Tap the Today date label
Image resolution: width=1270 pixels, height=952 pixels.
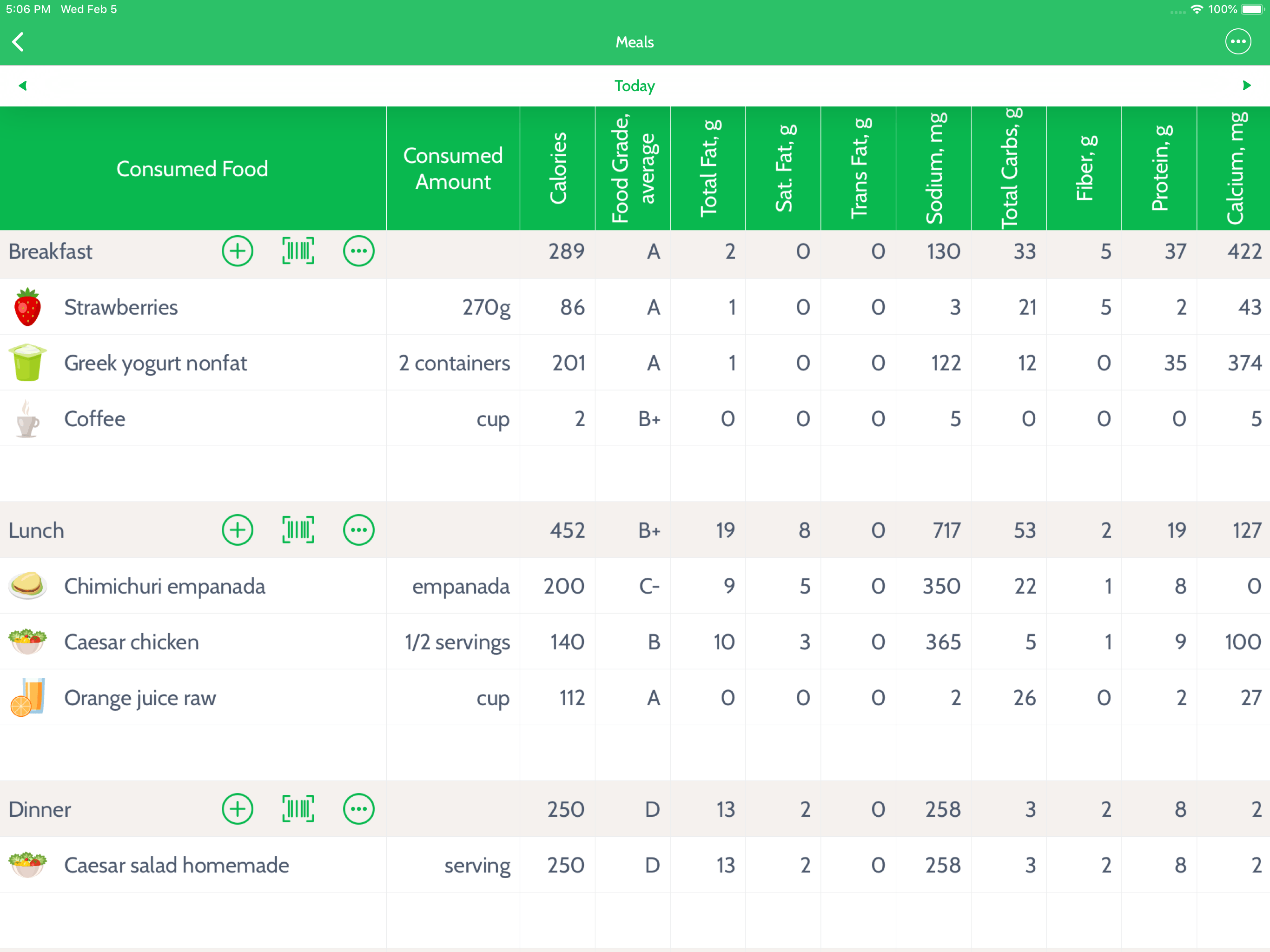635,86
